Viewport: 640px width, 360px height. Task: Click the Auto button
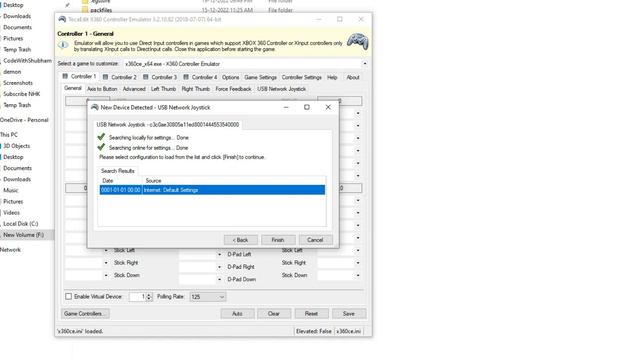pos(237,314)
